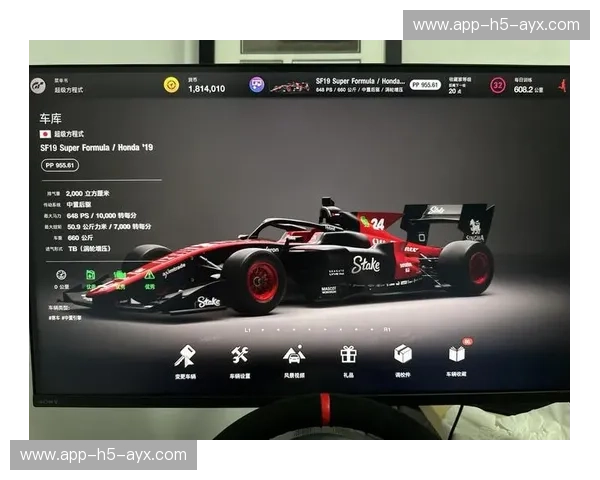The height and width of the screenshot is (480, 600).
Task: Click the purple roulette ticket icon
Action: pos(256,84)
